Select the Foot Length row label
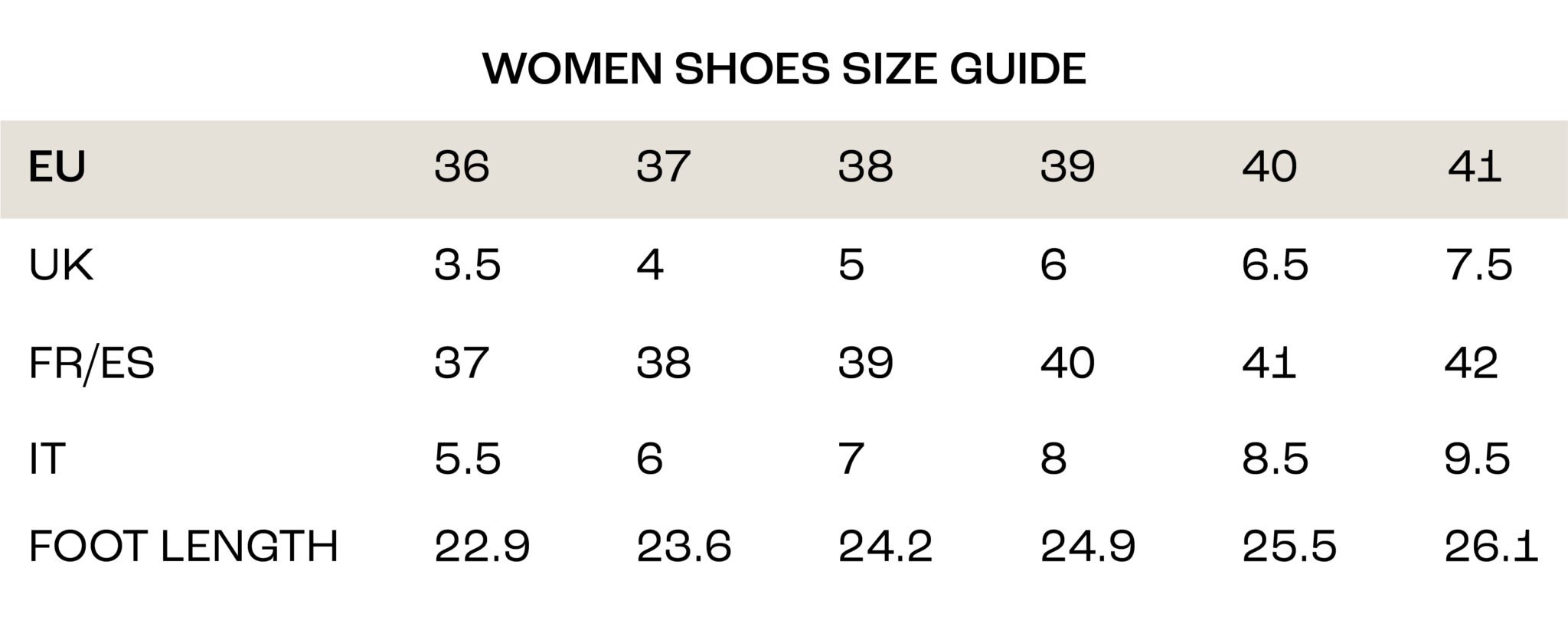The width and height of the screenshot is (1568, 617). pyautogui.click(x=184, y=547)
